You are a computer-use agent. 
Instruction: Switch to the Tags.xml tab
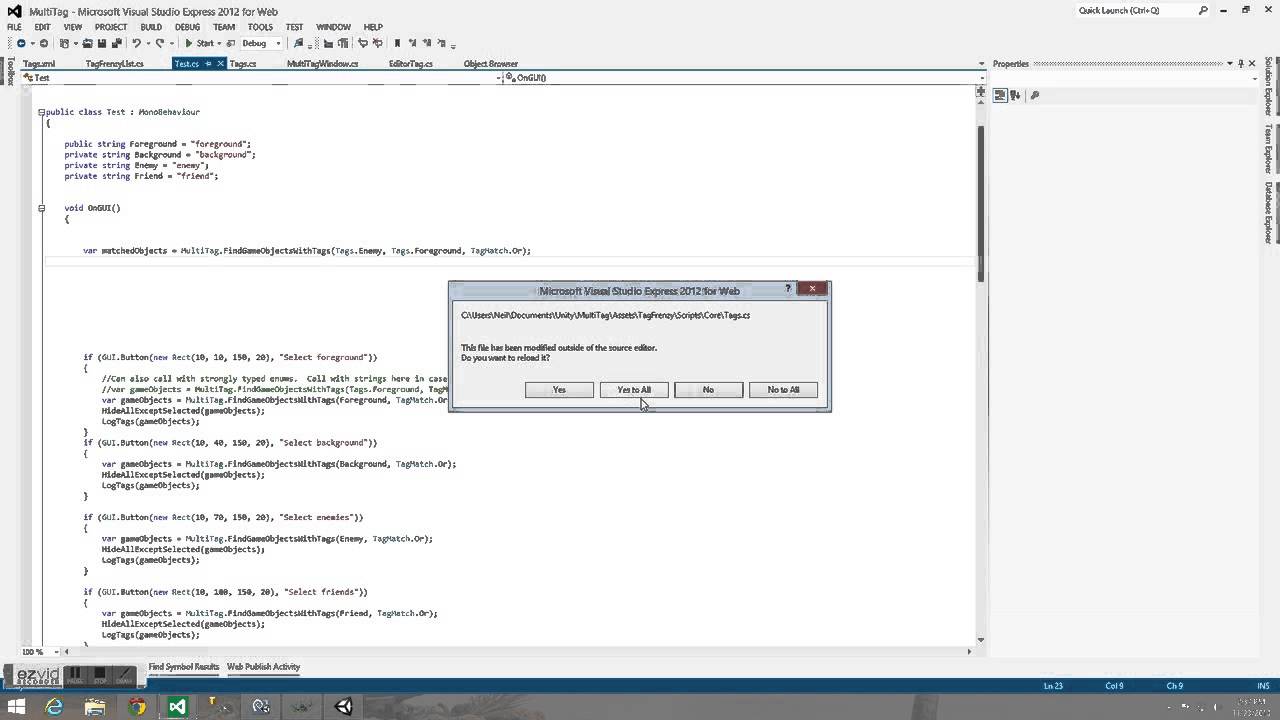point(39,64)
